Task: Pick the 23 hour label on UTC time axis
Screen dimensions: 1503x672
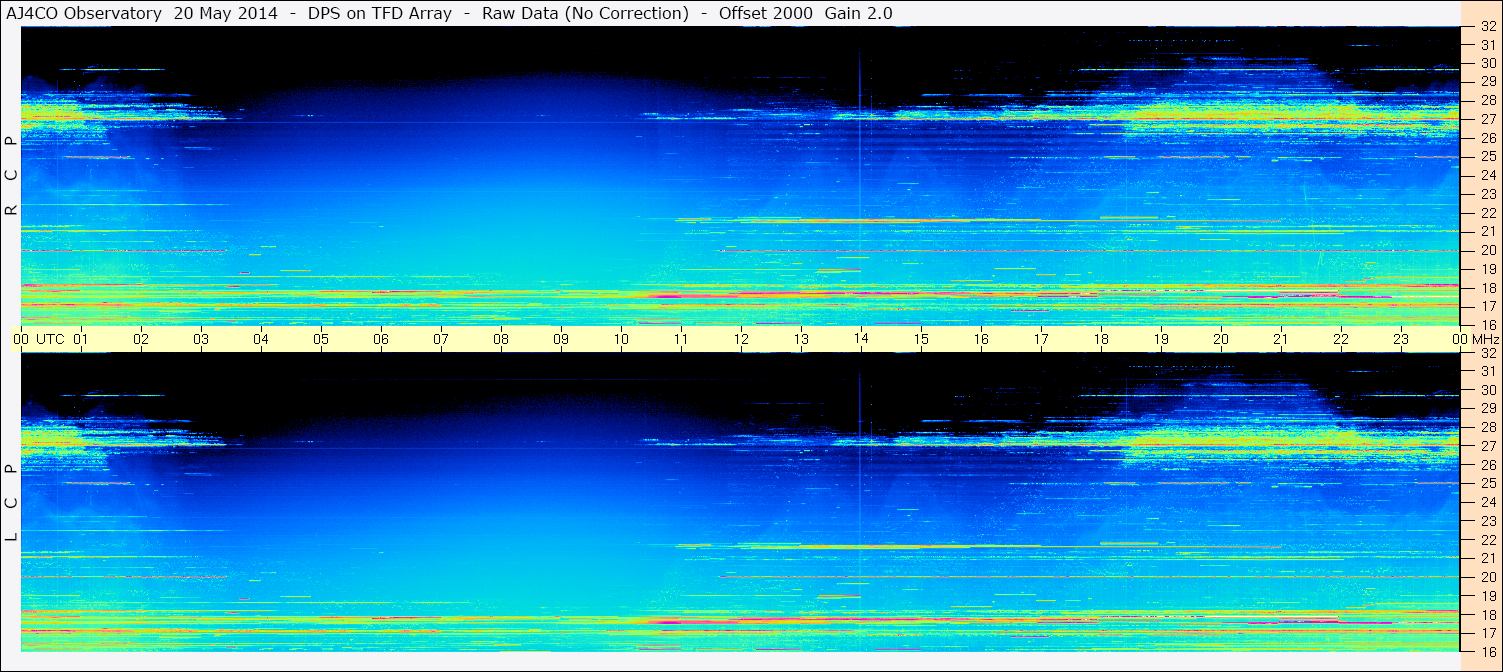Action: [x=1401, y=339]
